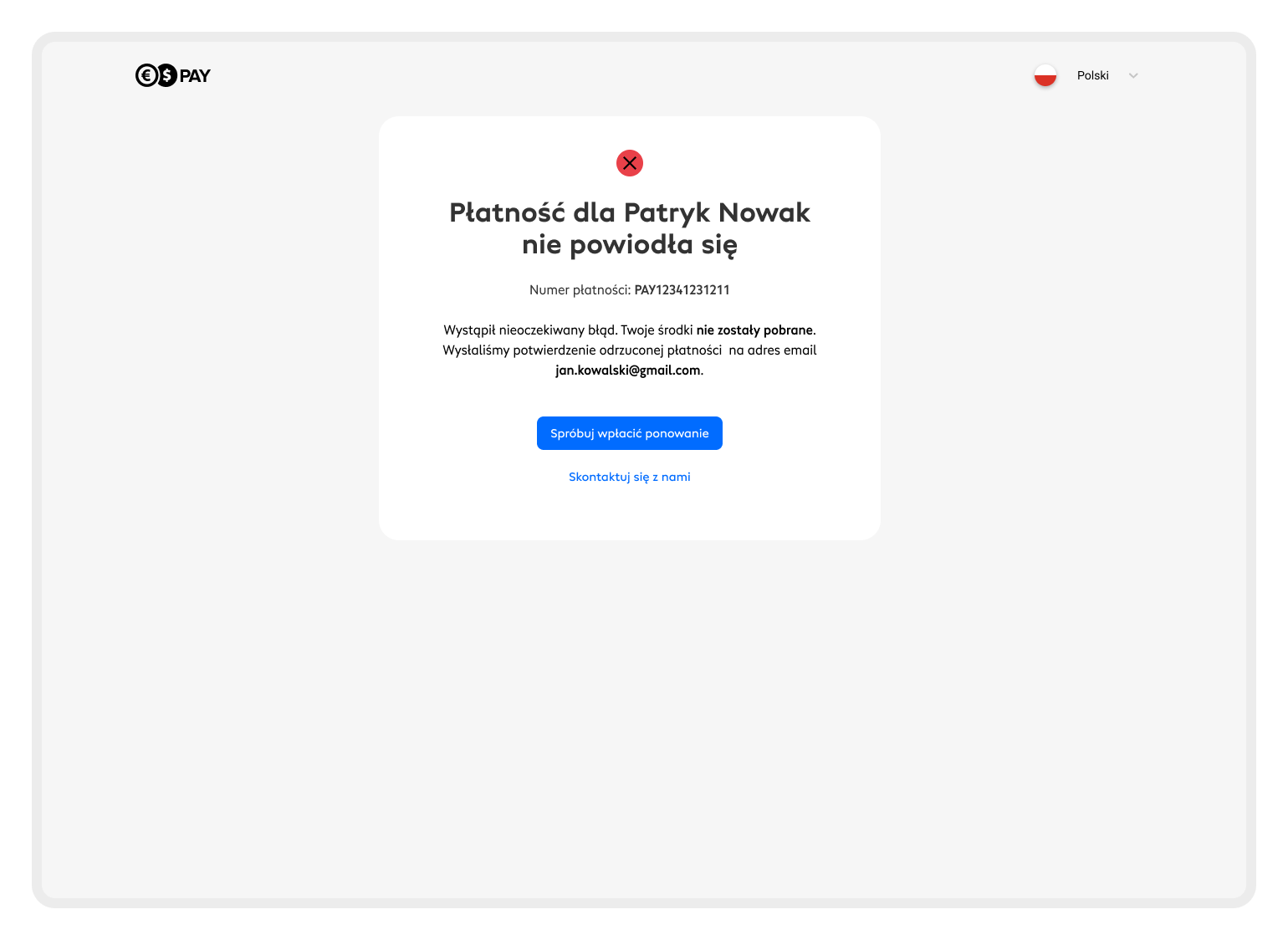Screen dimensions: 1288x940
Task: Click the dollar coin icon in logo
Action: [x=166, y=75]
